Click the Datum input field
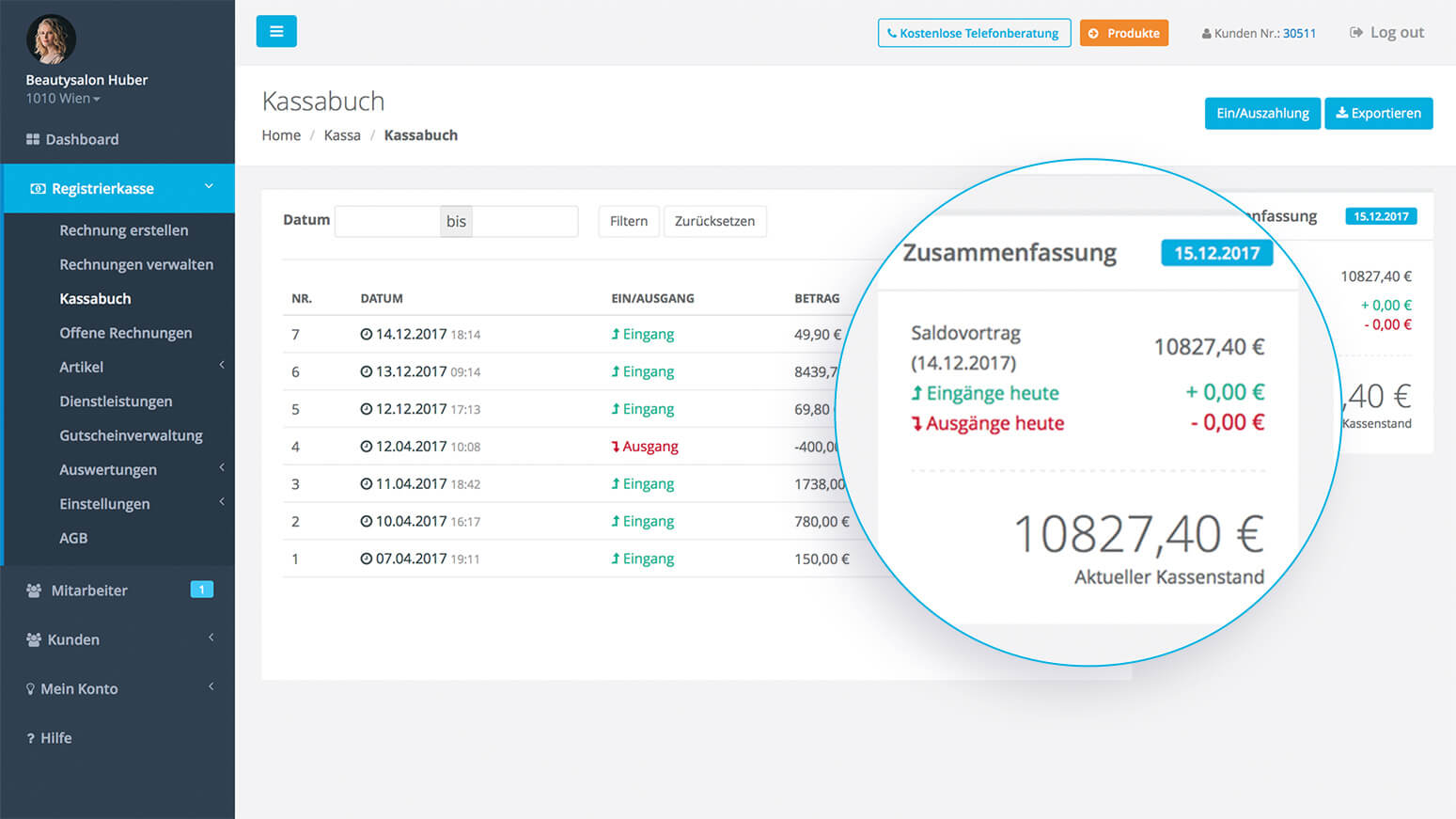The width and height of the screenshot is (1456, 819). point(387,221)
